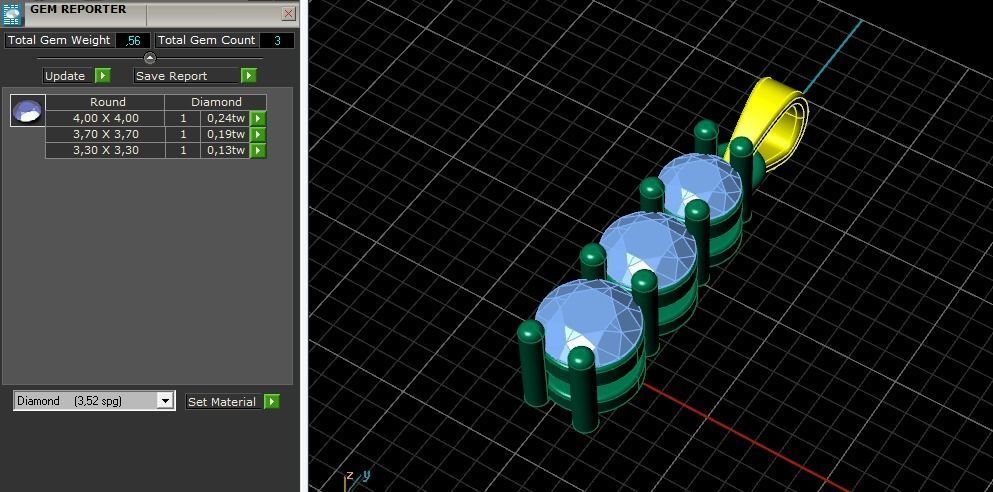Image resolution: width=993 pixels, height=492 pixels.
Task: Select the 4,00 X 4,00 gem row
Action: (156, 118)
